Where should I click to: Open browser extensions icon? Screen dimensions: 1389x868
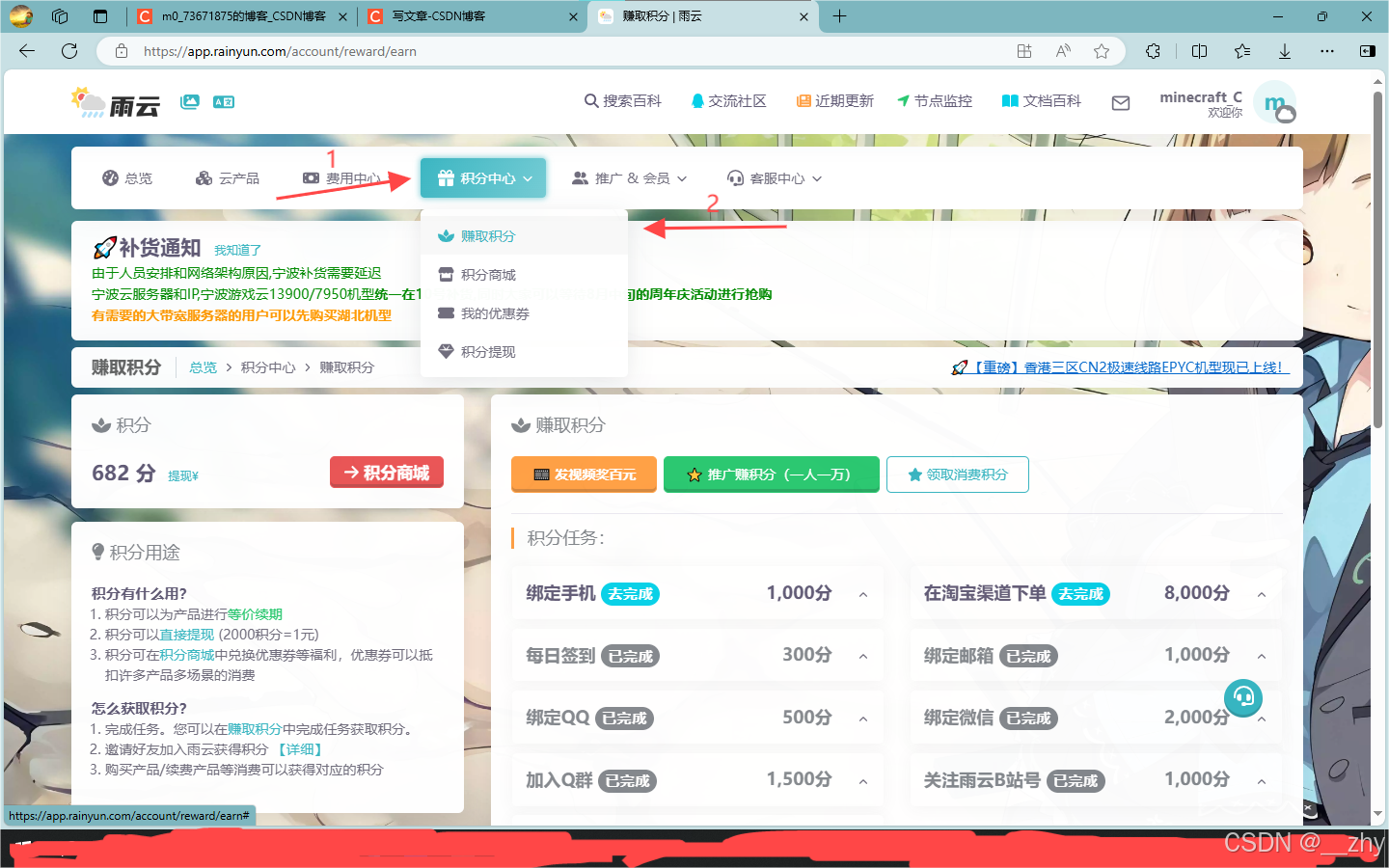1153,51
